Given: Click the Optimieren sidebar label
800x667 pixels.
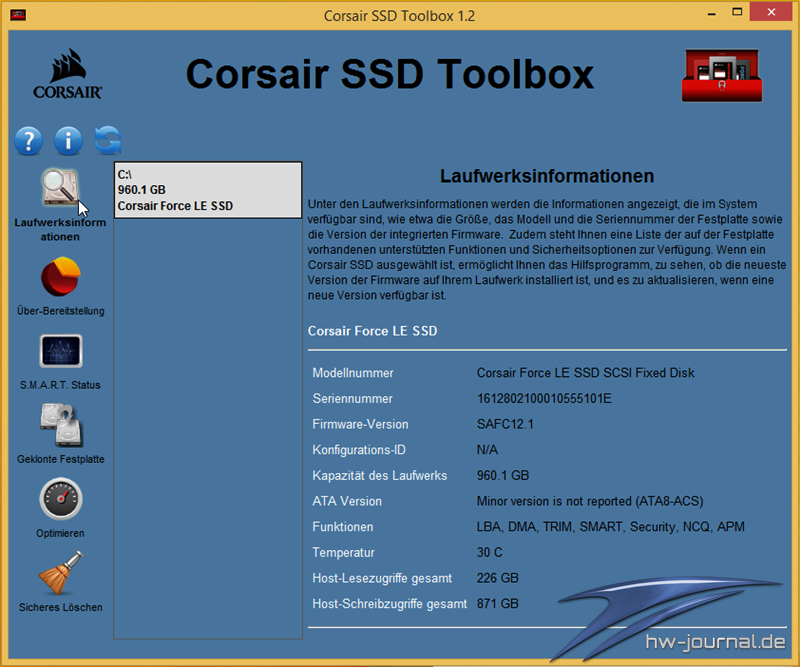Looking at the screenshot, I should pos(60,533).
